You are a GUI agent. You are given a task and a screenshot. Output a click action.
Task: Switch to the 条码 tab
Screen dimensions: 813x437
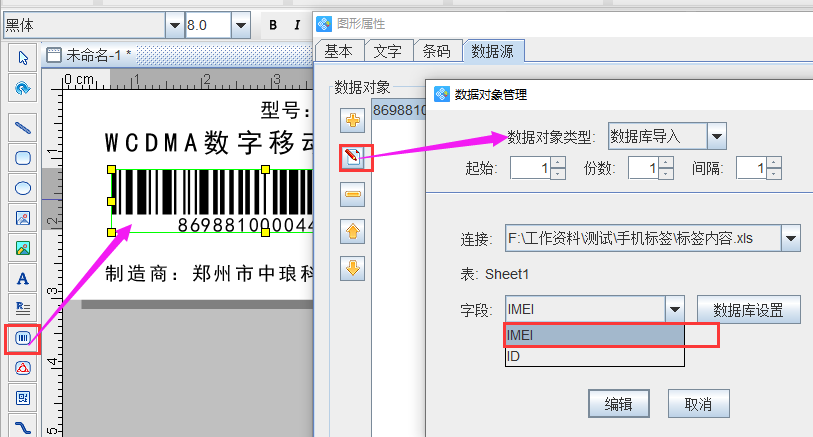(436, 51)
